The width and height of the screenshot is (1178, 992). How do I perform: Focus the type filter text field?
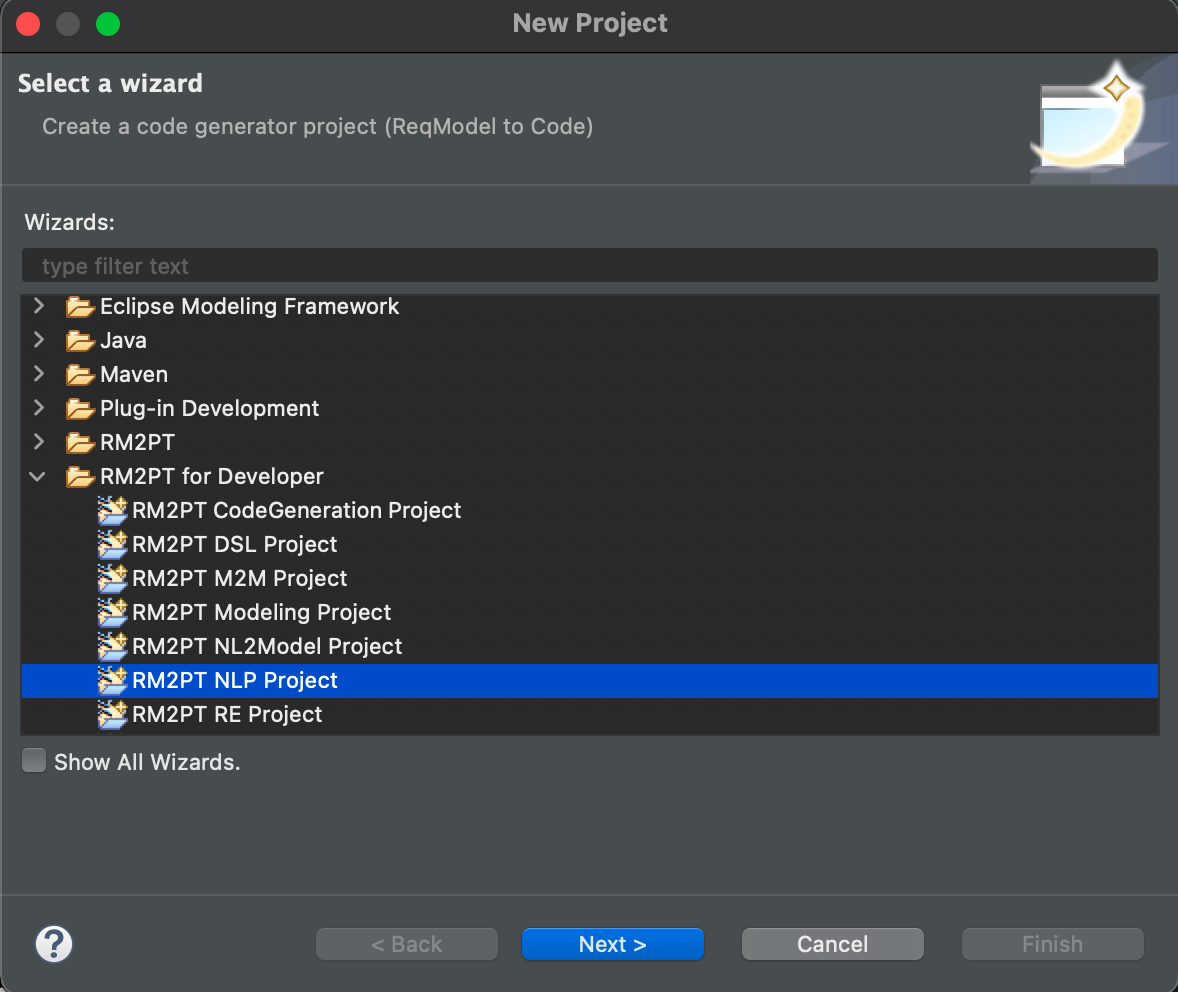[590, 265]
